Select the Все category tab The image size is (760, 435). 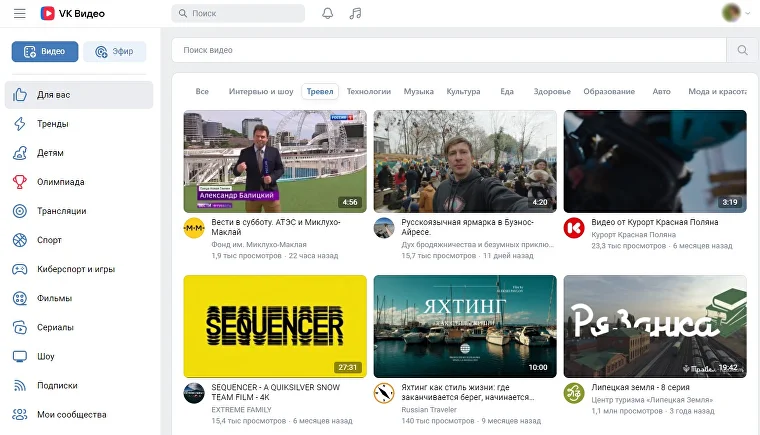(x=202, y=91)
